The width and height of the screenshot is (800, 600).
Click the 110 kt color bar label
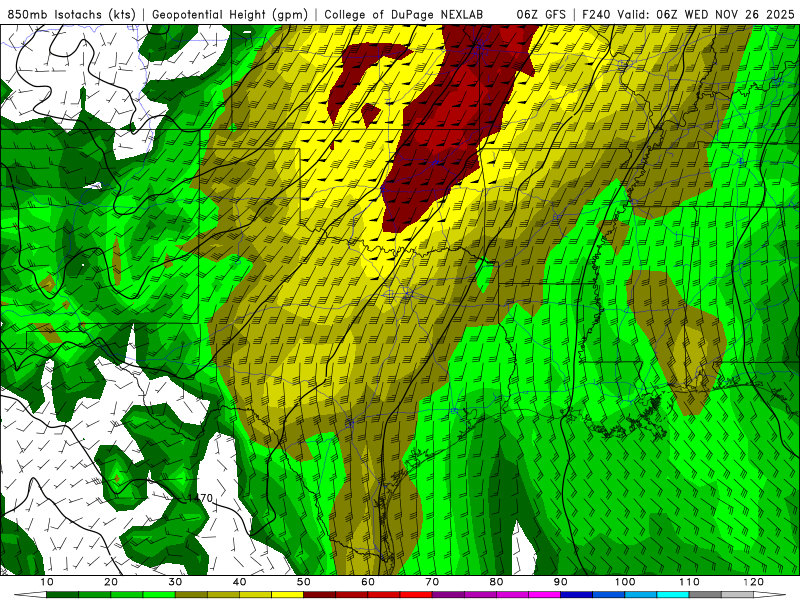tap(689, 582)
